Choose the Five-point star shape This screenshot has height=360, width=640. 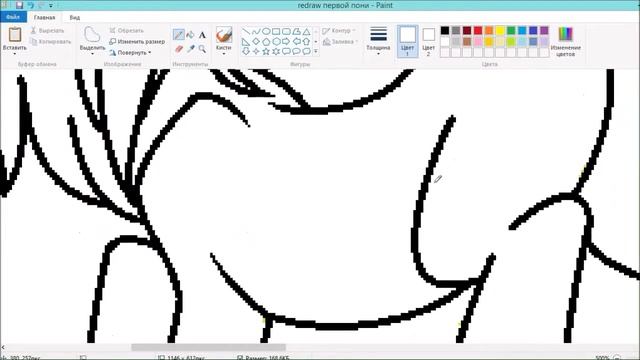pyautogui.click(x=266, y=51)
